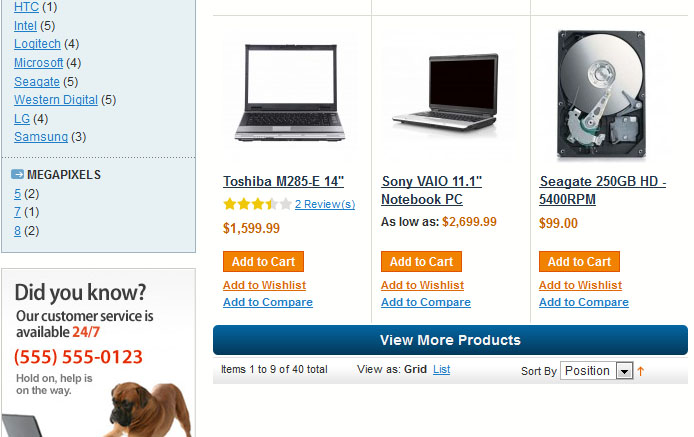Filter by Logitech manufacturer
Viewport: 694px width, 437px height.
click(37, 44)
